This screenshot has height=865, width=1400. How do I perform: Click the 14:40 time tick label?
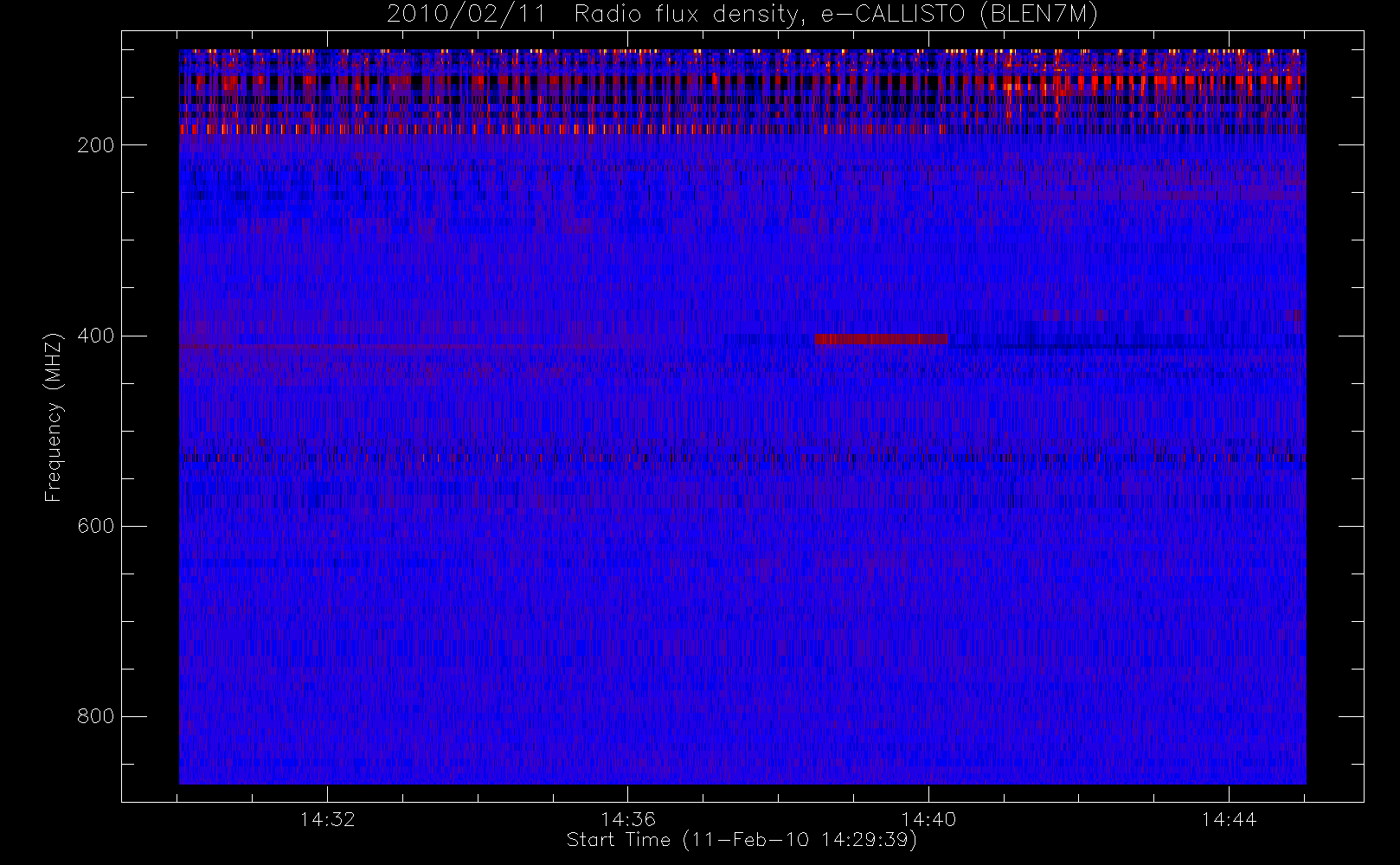click(928, 819)
